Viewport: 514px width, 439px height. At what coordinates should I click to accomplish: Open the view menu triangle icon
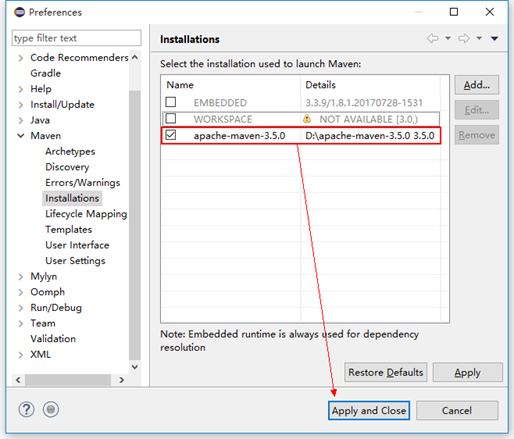(494, 39)
